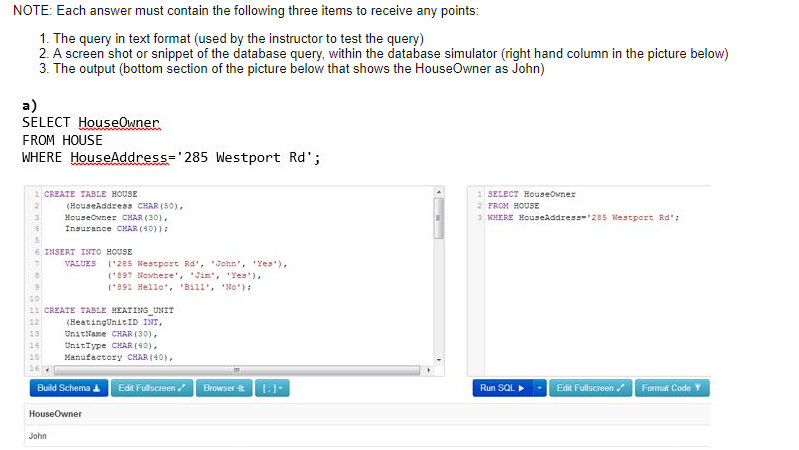
Task: Click HouseAddress CHAR(50) schema line
Action: [124, 206]
